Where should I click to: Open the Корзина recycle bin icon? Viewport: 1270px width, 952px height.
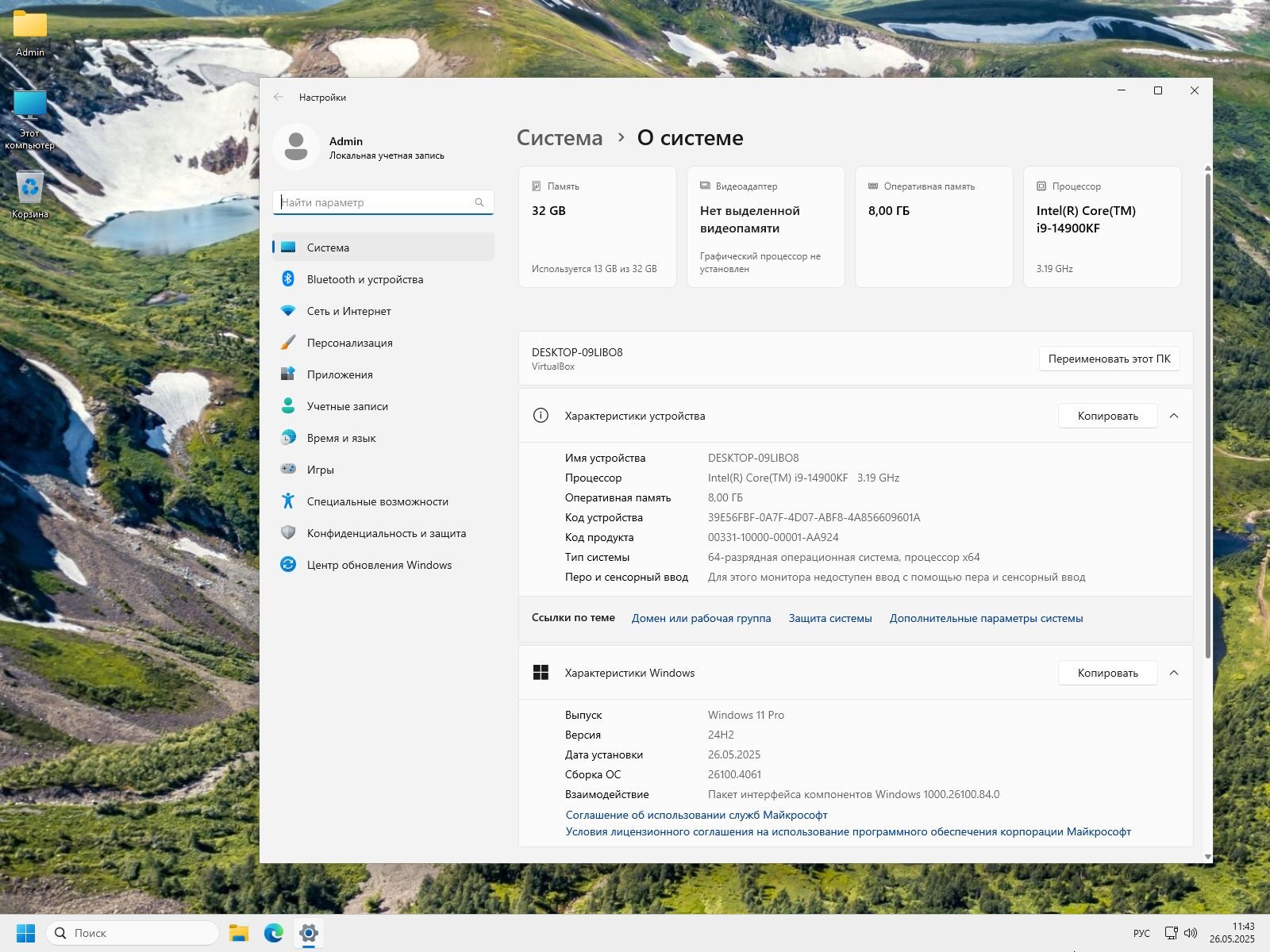[30, 194]
